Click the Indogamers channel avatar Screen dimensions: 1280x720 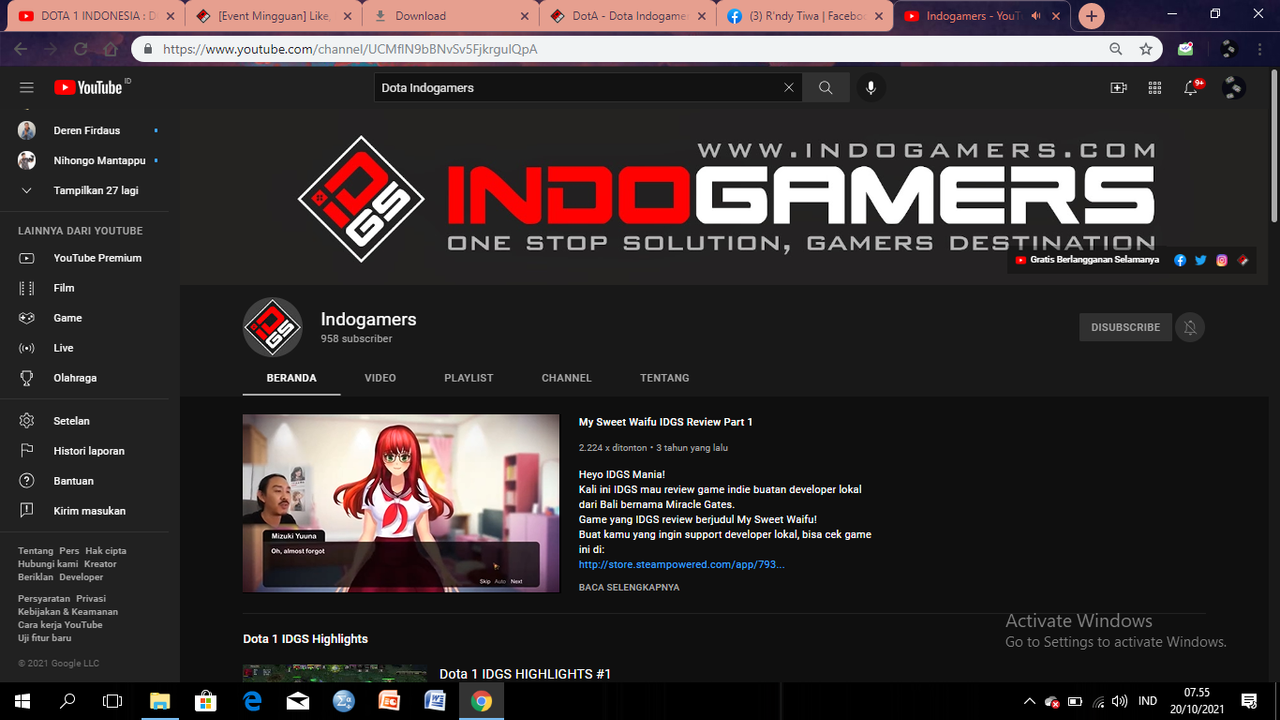[x=273, y=327]
